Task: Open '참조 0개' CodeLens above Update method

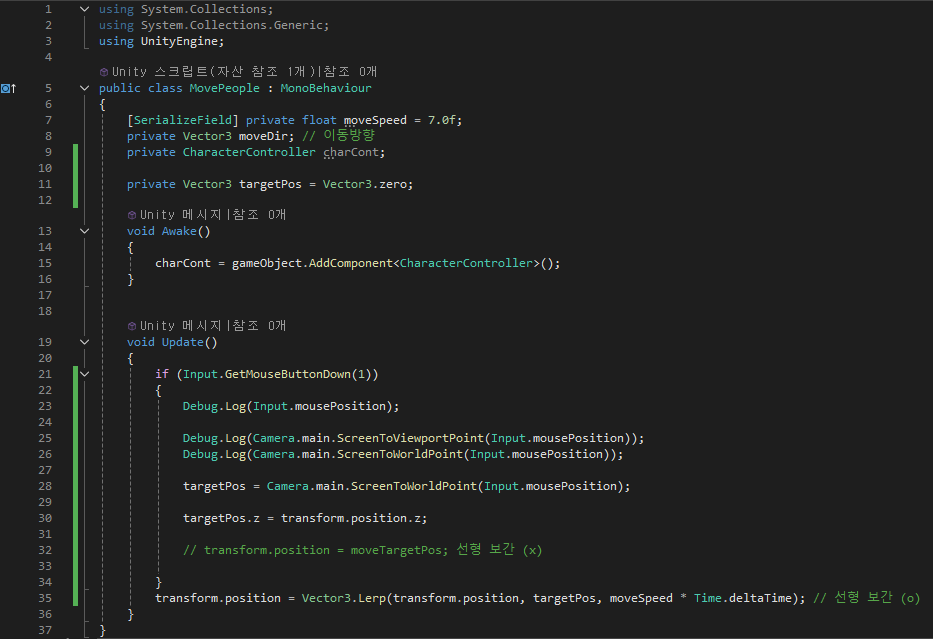Action: coord(259,325)
